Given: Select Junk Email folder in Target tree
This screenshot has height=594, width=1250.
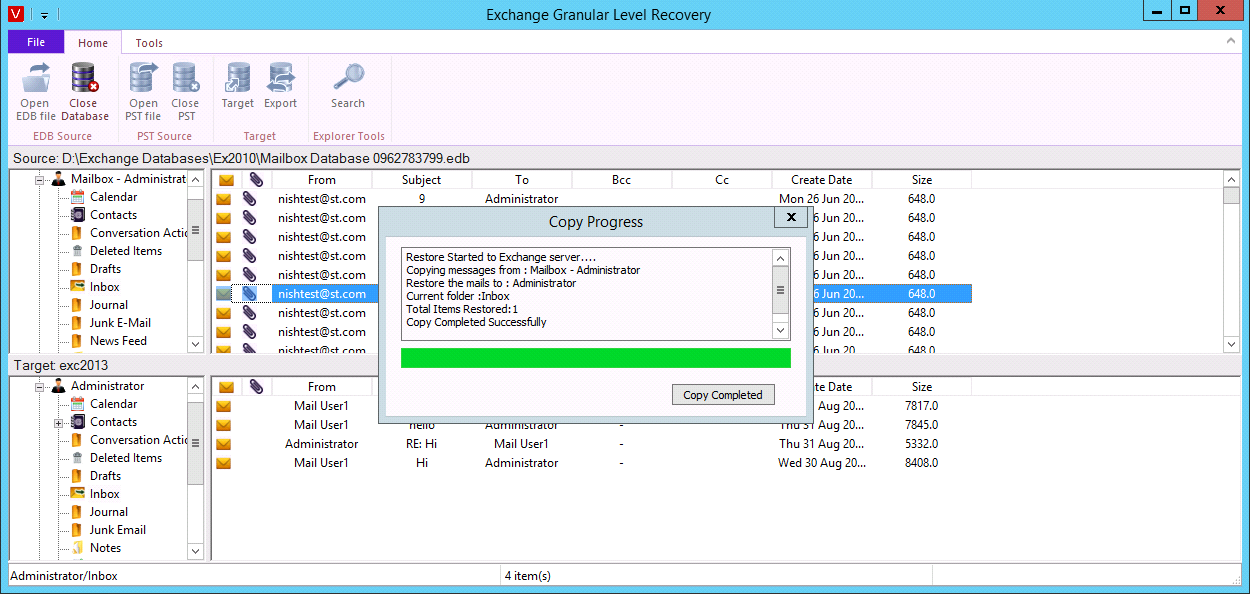Looking at the screenshot, I should pos(118,530).
